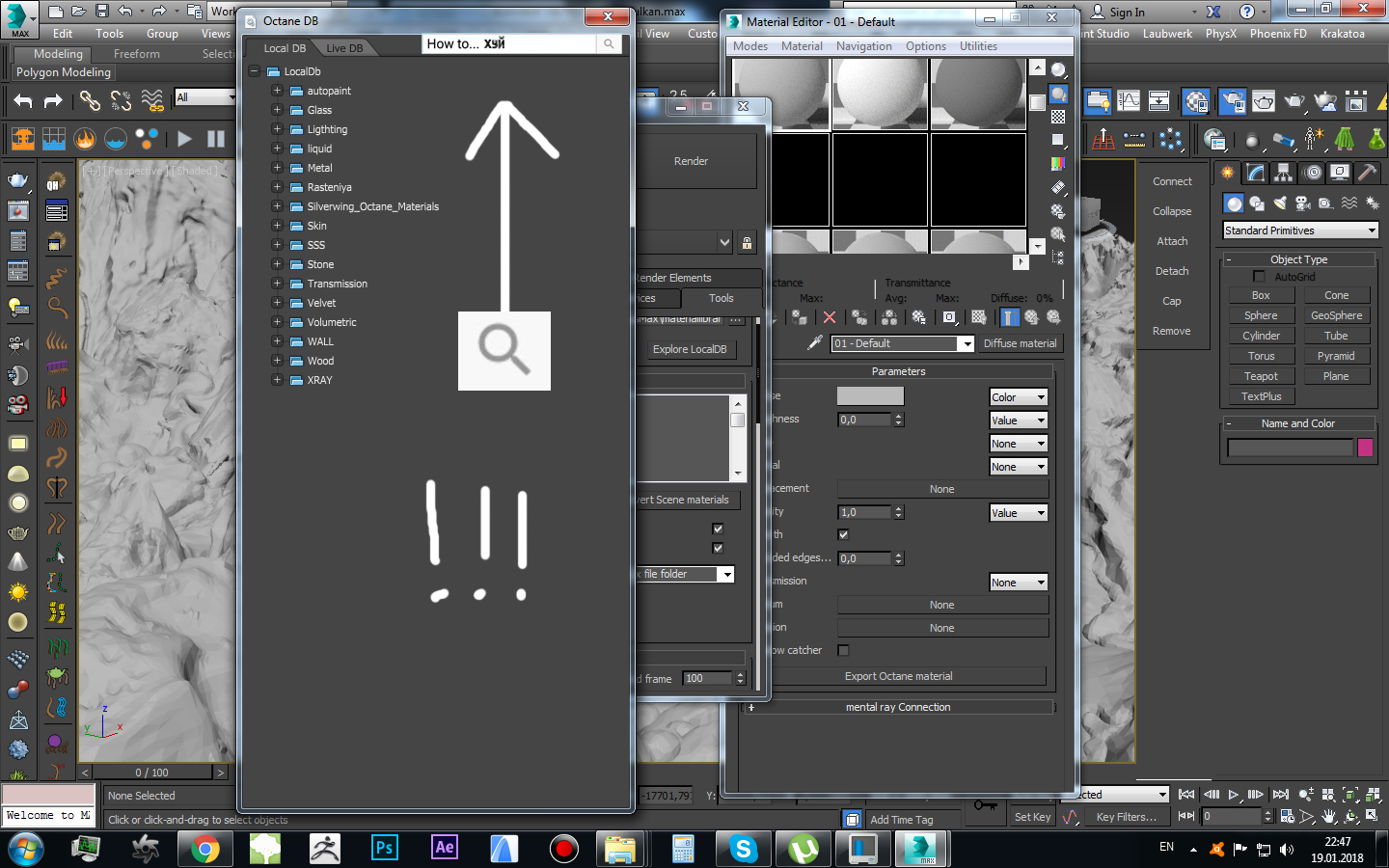This screenshot has height=868, width=1389.
Task: Untick the upper checkbox below Convert Scene materials
Action: click(718, 529)
